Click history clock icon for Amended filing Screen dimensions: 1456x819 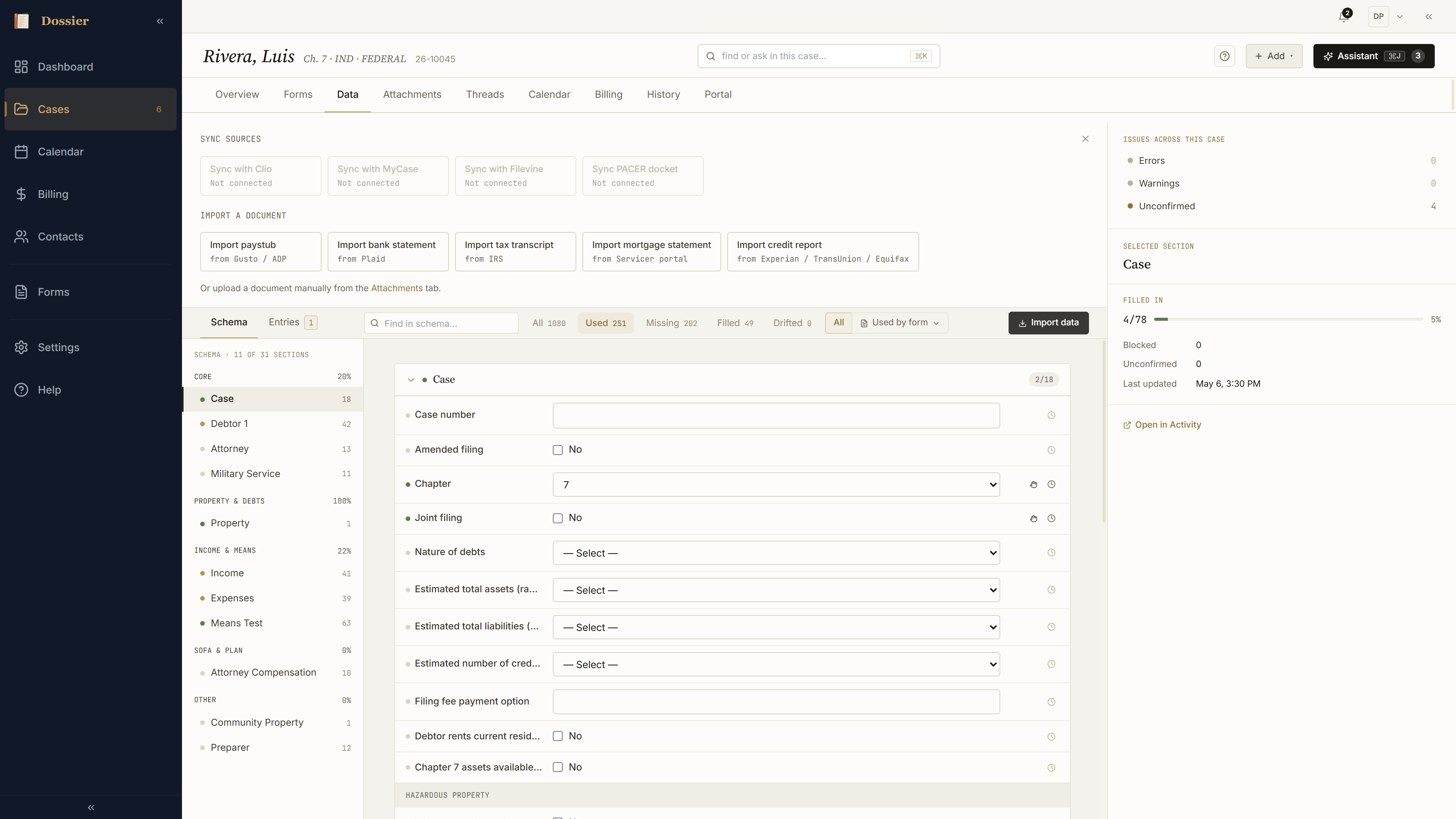[1051, 450]
